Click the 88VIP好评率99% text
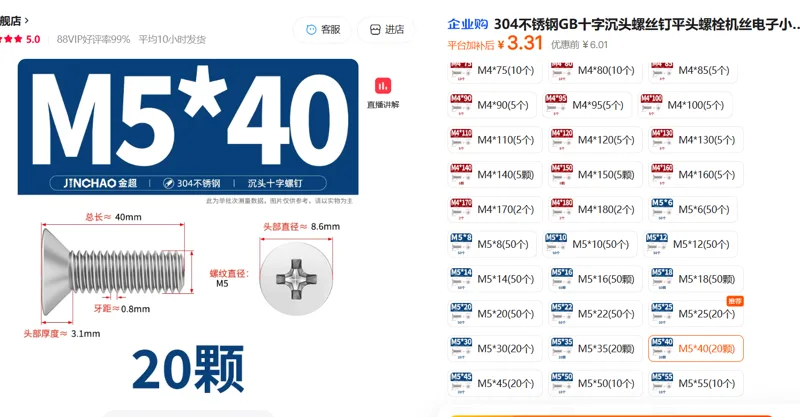Viewport: 800px width, 417px height. pos(93,39)
